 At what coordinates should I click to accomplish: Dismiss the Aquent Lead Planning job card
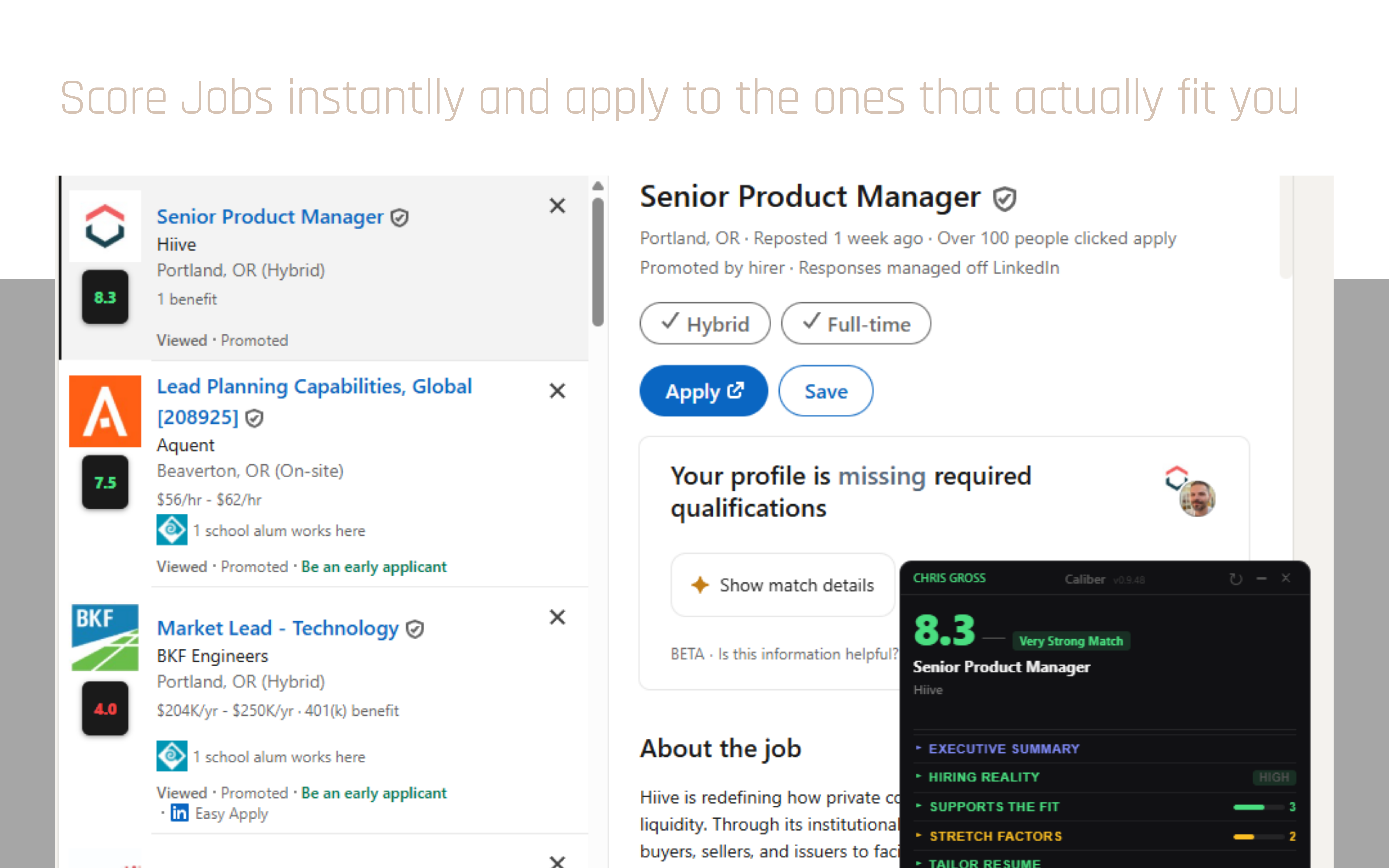557,391
